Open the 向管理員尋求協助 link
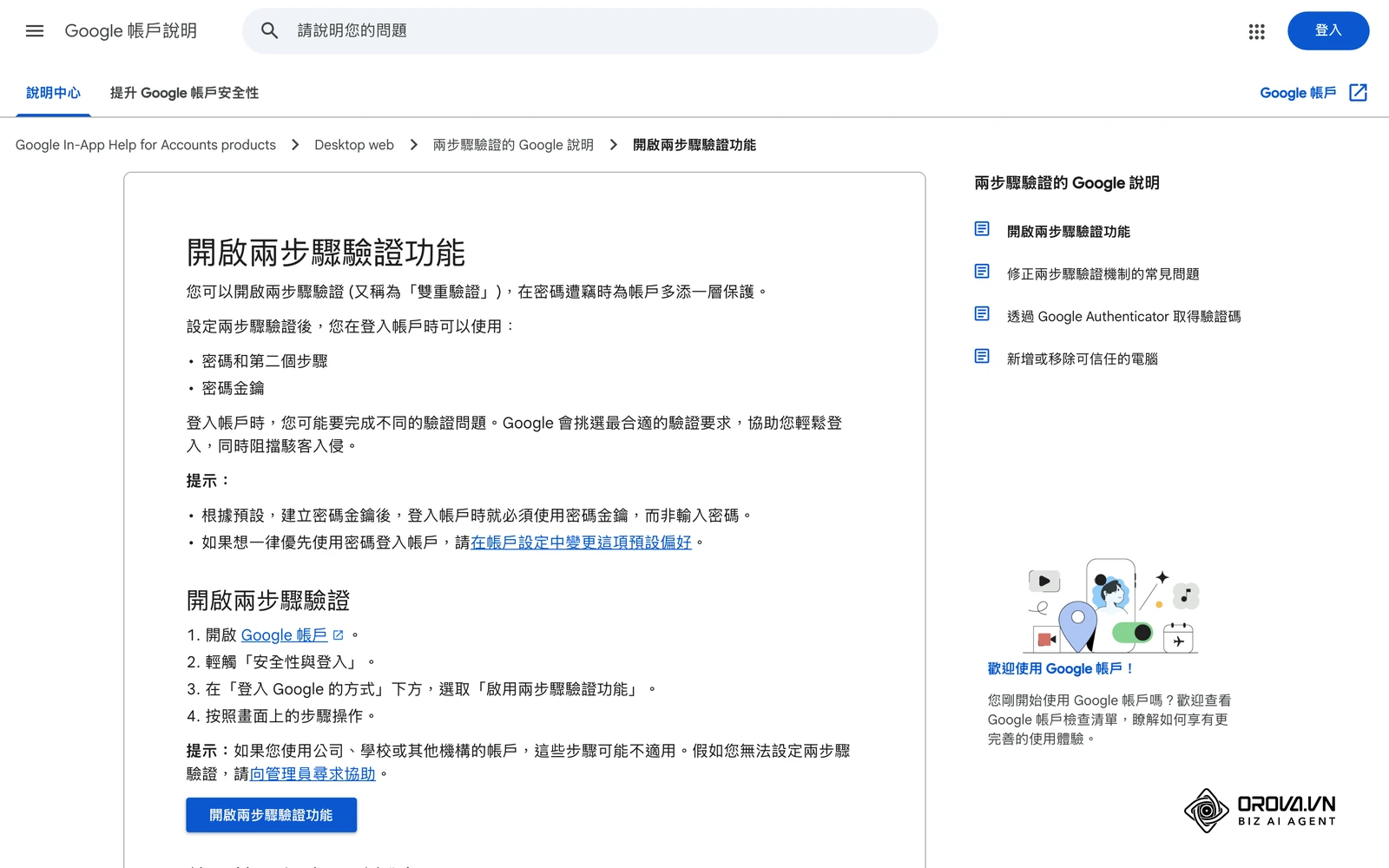1389x868 pixels. (x=313, y=773)
